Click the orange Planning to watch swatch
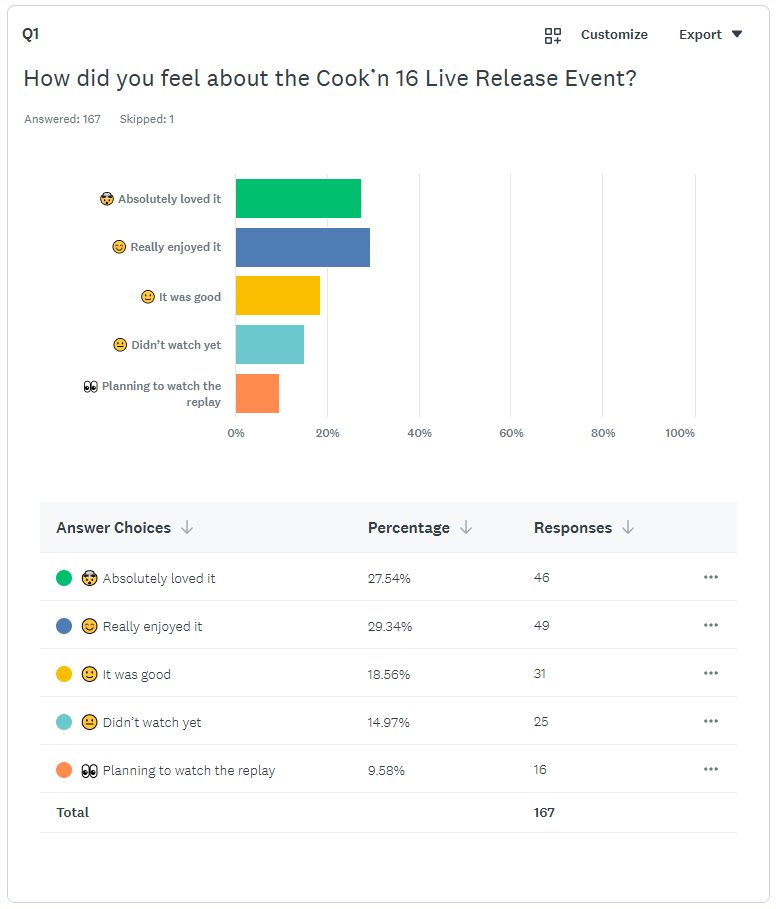 point(64,770)
